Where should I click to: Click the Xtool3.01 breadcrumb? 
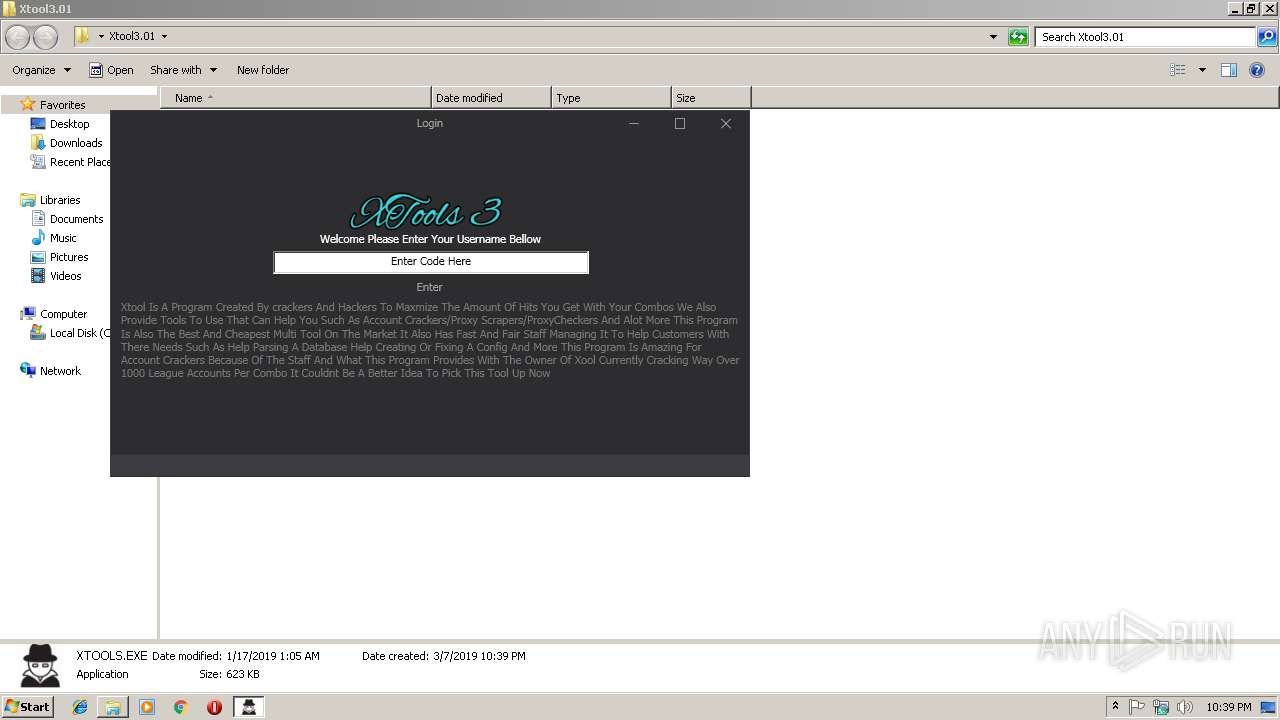click(132, 36)
